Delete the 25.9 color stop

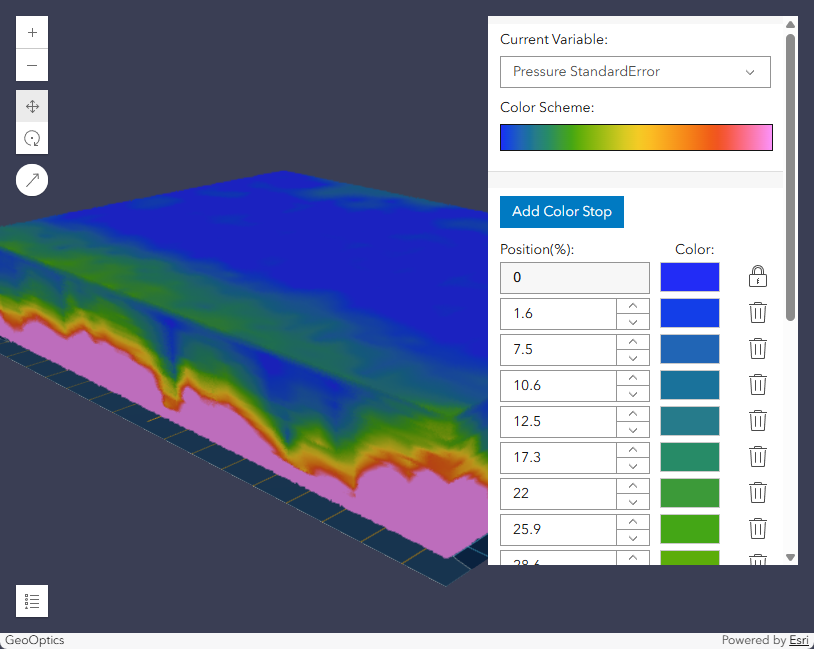click(757, 529)
